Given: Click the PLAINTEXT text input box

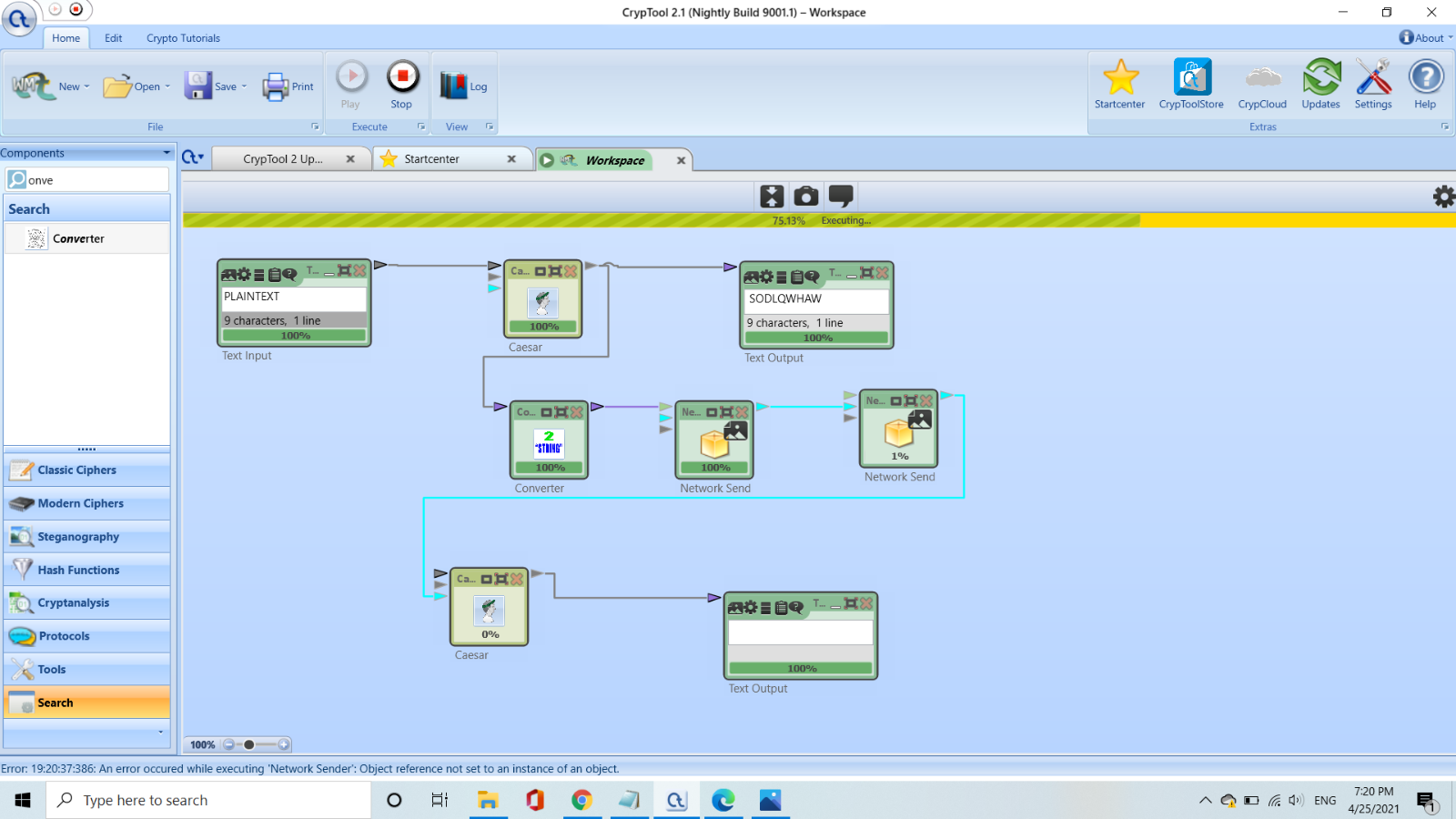Looking at the screenshot, I should click(294, 298).
